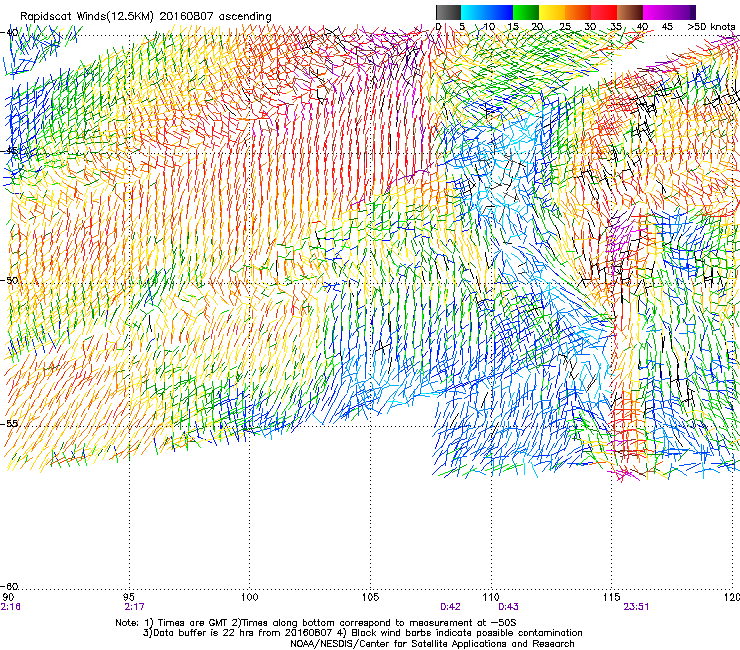Click the purple time stamp '23:51'
Image resolution: width=740 pixels, height=650 pixels.
tap(636, 607)
